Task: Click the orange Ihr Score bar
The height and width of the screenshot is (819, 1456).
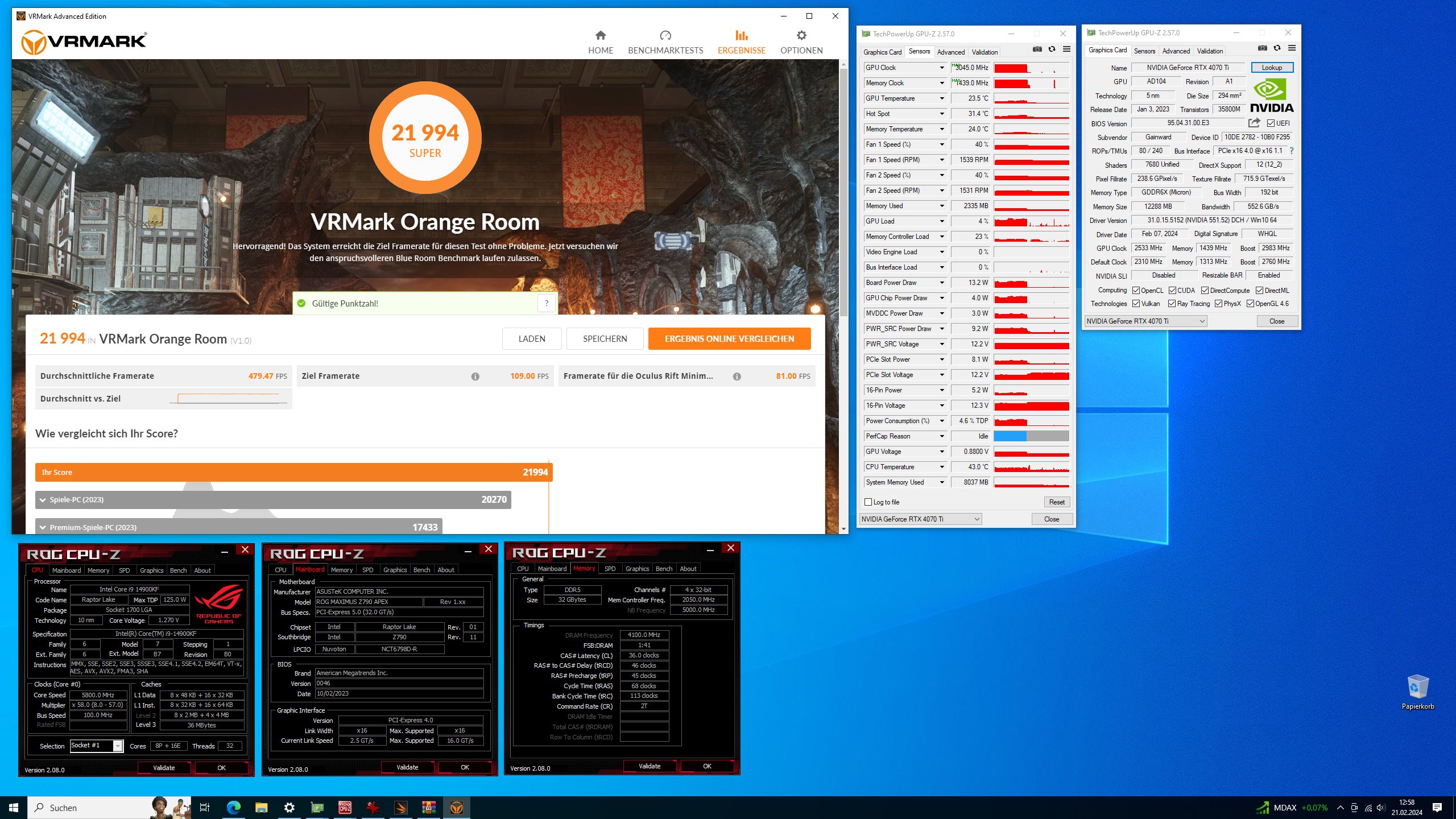Action: click(x=294, y=473)
